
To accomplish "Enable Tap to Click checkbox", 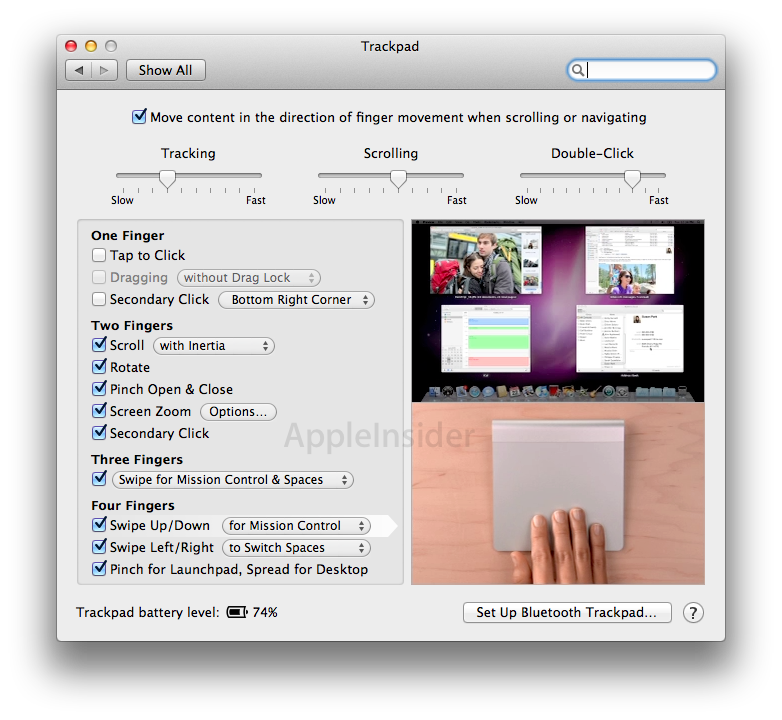I will pyautogui.click(x=99, y=255).
